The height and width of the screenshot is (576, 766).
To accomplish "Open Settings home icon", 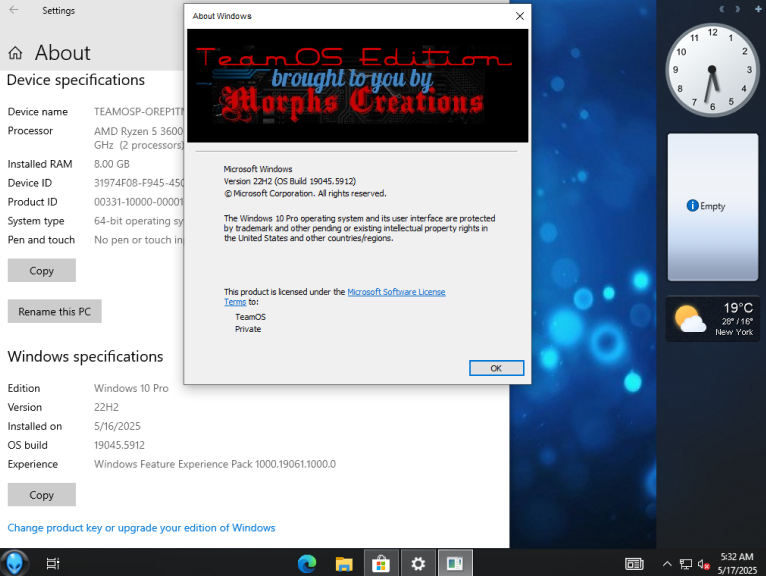I will tap(15, 53).
